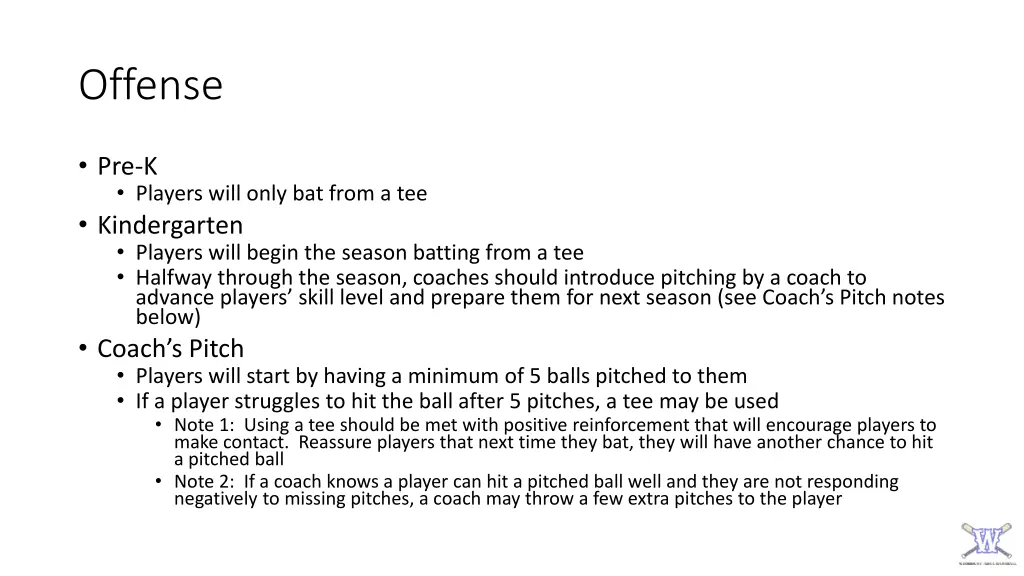Click the bullet point before Kindergarten
This screenshot has height=576, width=1024.
[x=83, y=225]
